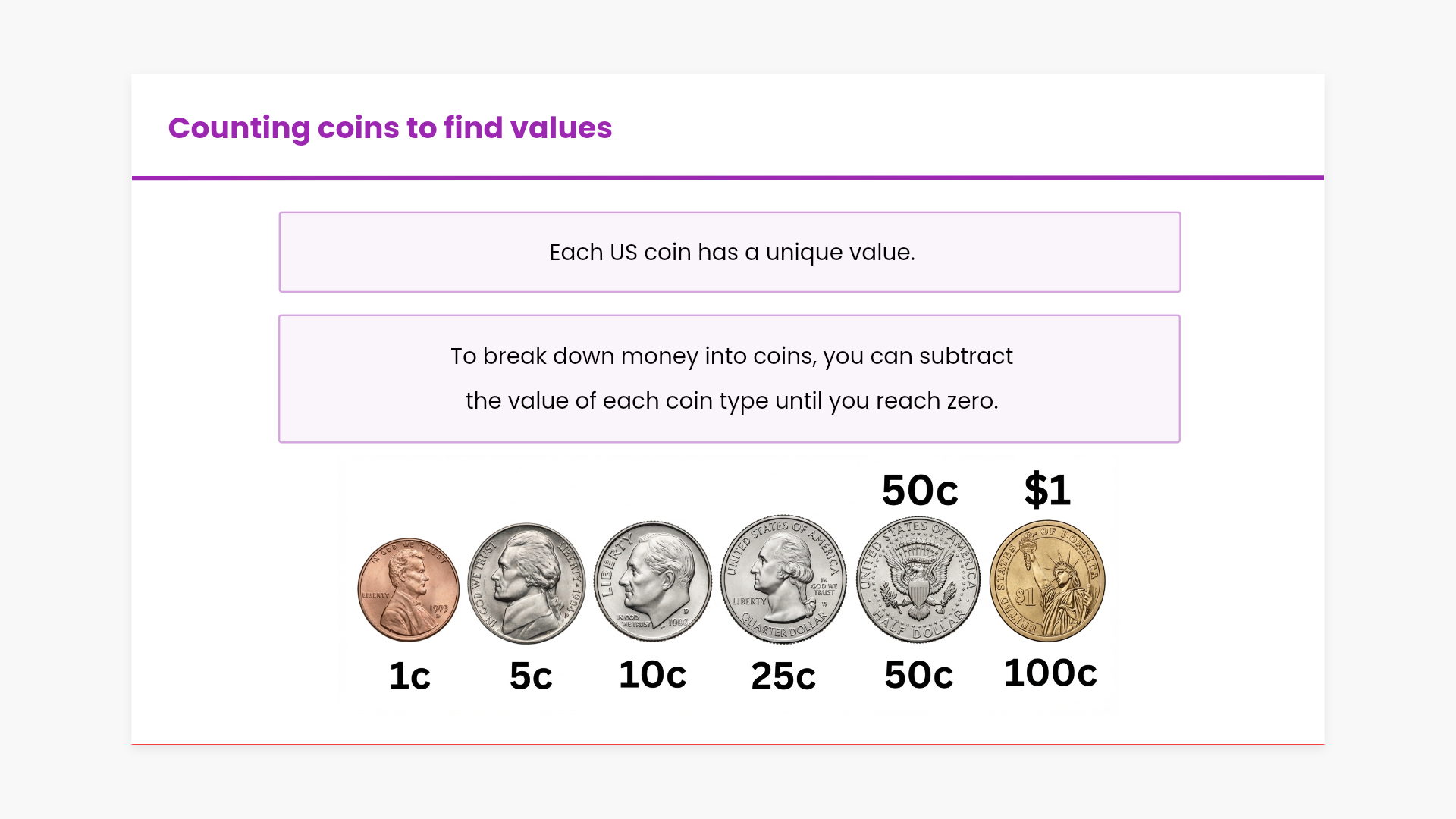Screen dimensions: 1456x819
Task: Select the Washington quarter dollar coin
Action: click(x=783, y=580)
